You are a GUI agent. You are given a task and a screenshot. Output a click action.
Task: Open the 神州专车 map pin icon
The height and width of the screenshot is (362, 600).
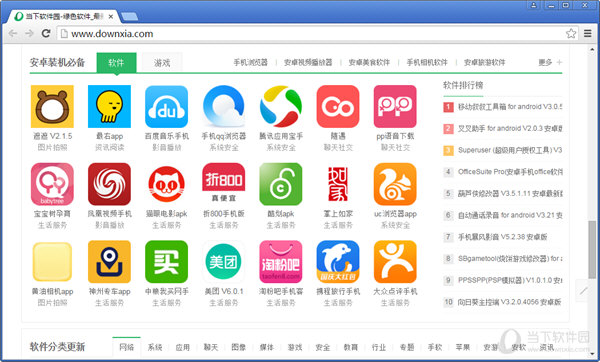[109, 262]
